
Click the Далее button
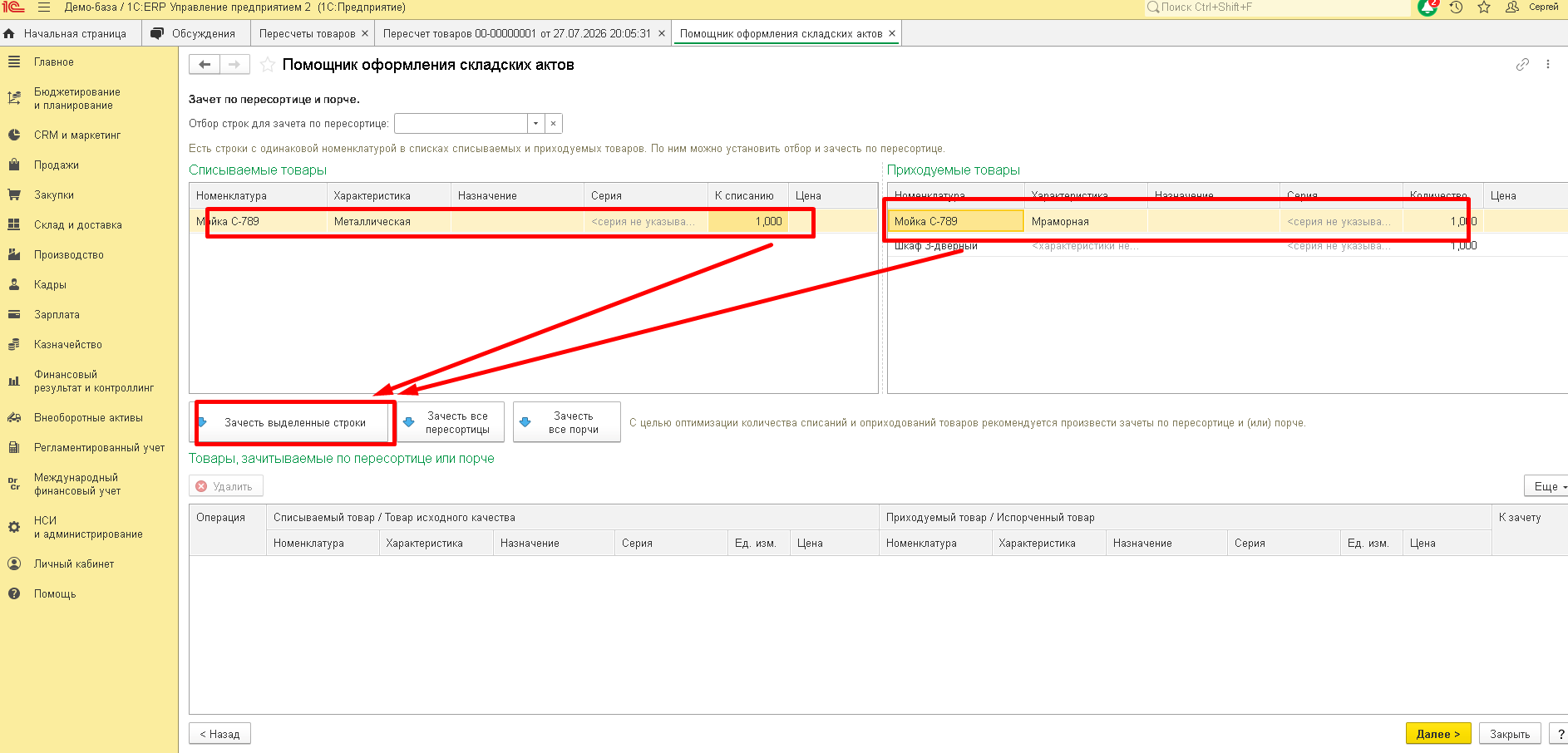(1438, 734)
